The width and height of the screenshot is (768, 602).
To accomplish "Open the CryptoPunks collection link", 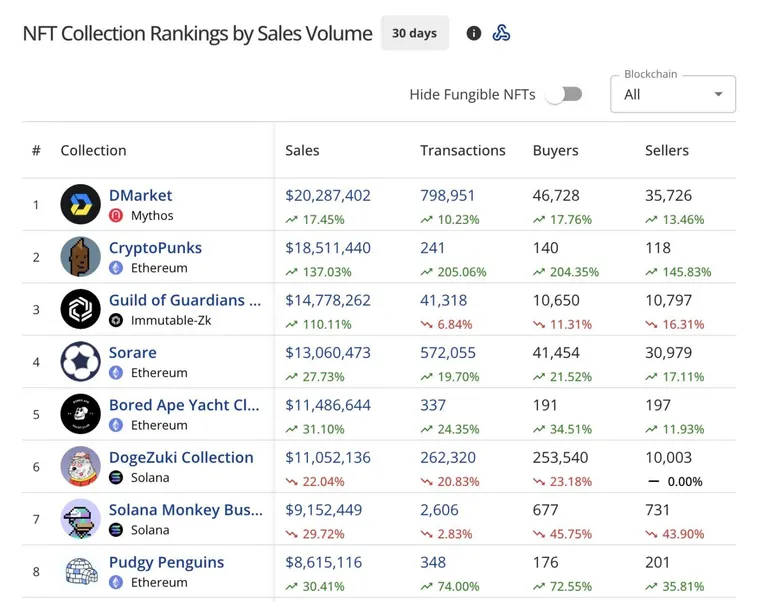I will point(155,248).
